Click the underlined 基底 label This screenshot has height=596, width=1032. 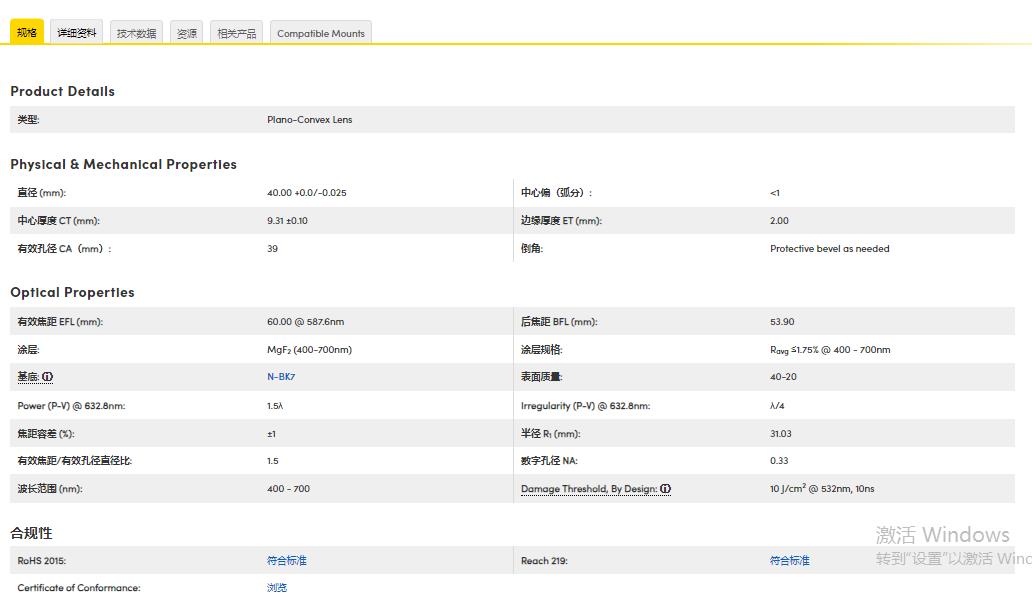click(x=26, y=377)
